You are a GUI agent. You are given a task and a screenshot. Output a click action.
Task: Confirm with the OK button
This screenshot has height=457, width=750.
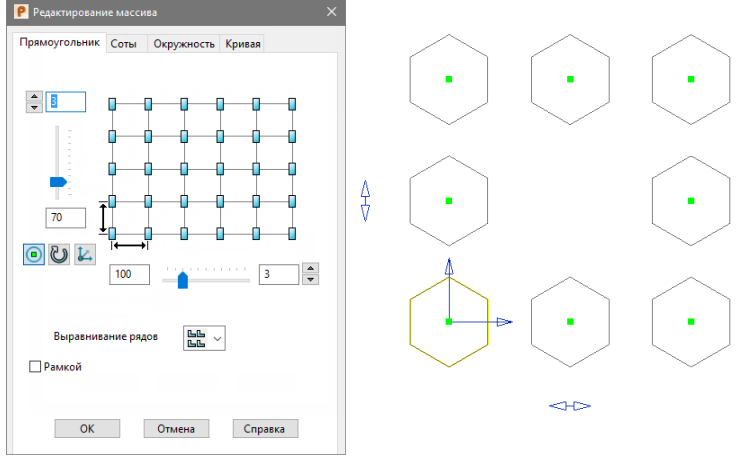click(x=87, y=429)
